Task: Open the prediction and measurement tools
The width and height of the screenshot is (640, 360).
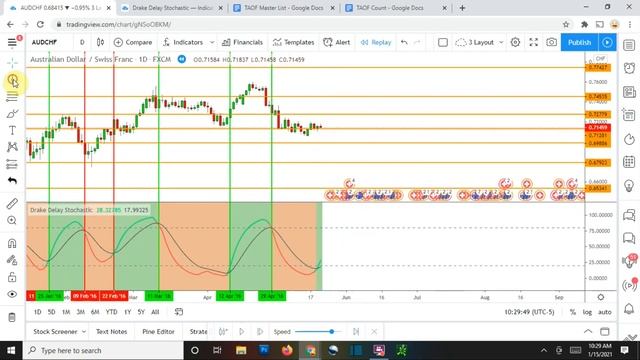Action: 12,164
